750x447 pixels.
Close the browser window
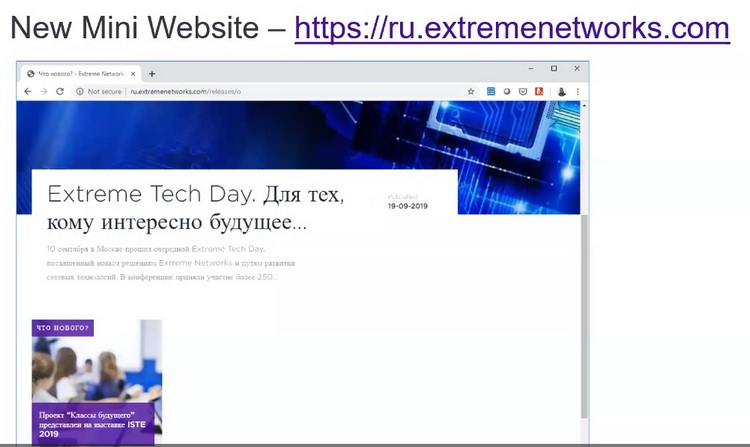[577, 68]
